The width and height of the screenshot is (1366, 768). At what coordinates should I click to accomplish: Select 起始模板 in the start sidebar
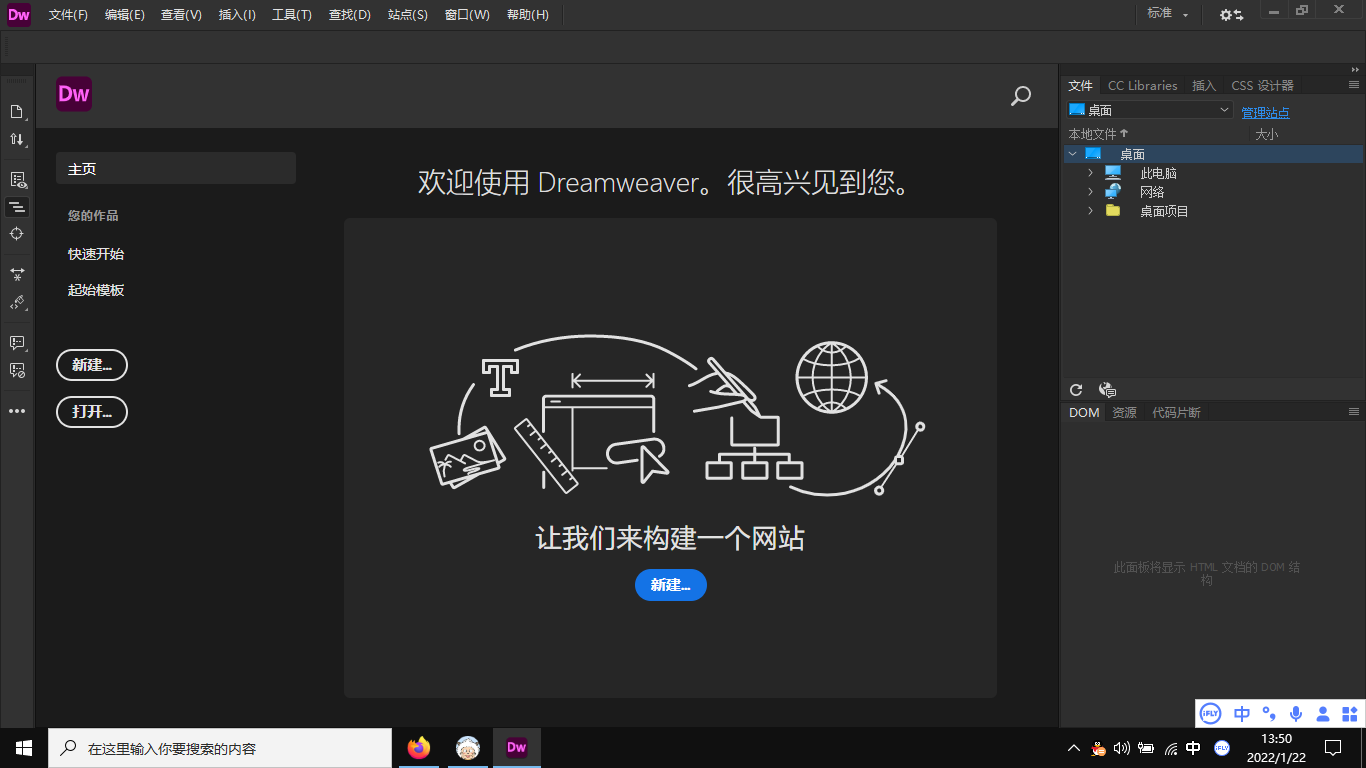[x=96, y=290]
